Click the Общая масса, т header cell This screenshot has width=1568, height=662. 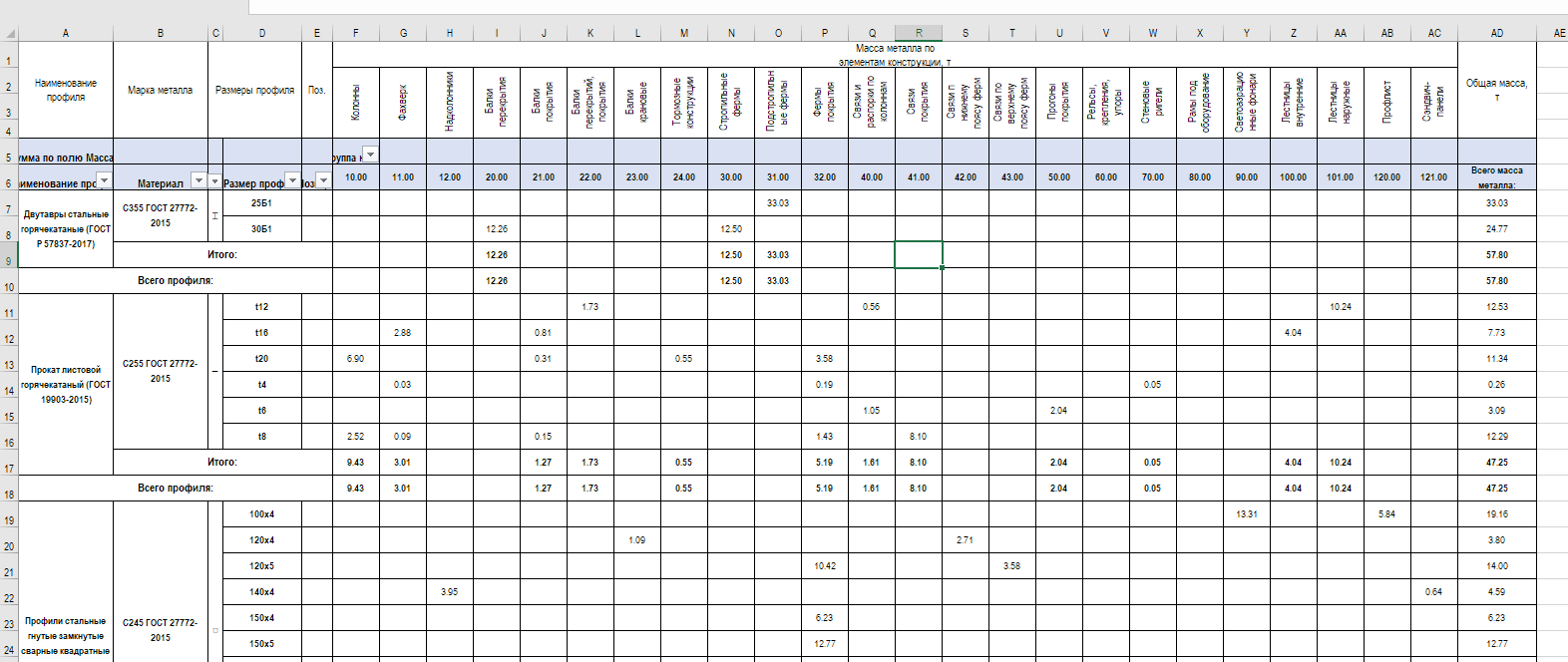click(1496, 90)
